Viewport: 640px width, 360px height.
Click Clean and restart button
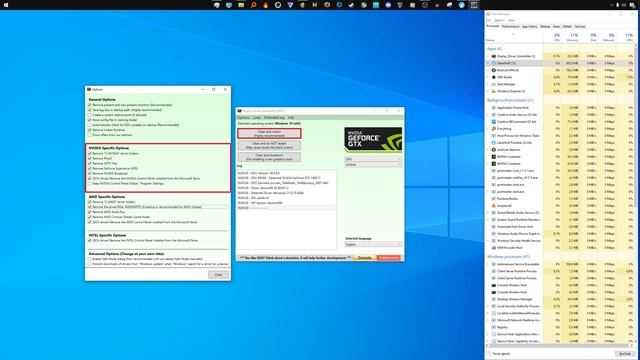(269, 133)
